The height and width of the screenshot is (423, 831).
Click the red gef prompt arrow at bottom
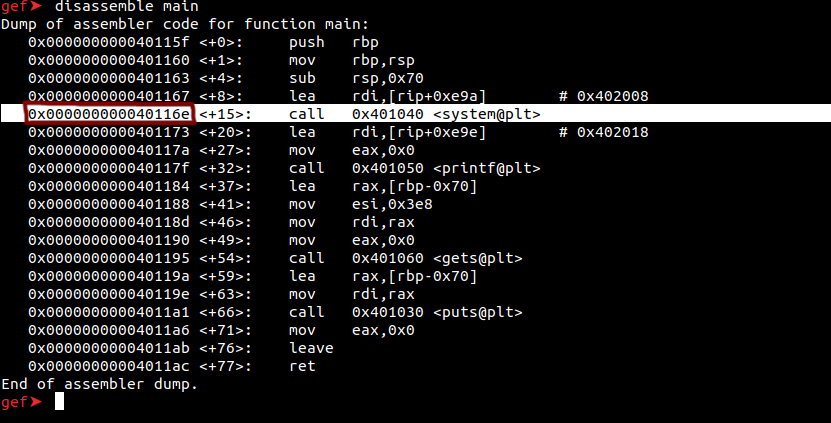tap(36, 402)
